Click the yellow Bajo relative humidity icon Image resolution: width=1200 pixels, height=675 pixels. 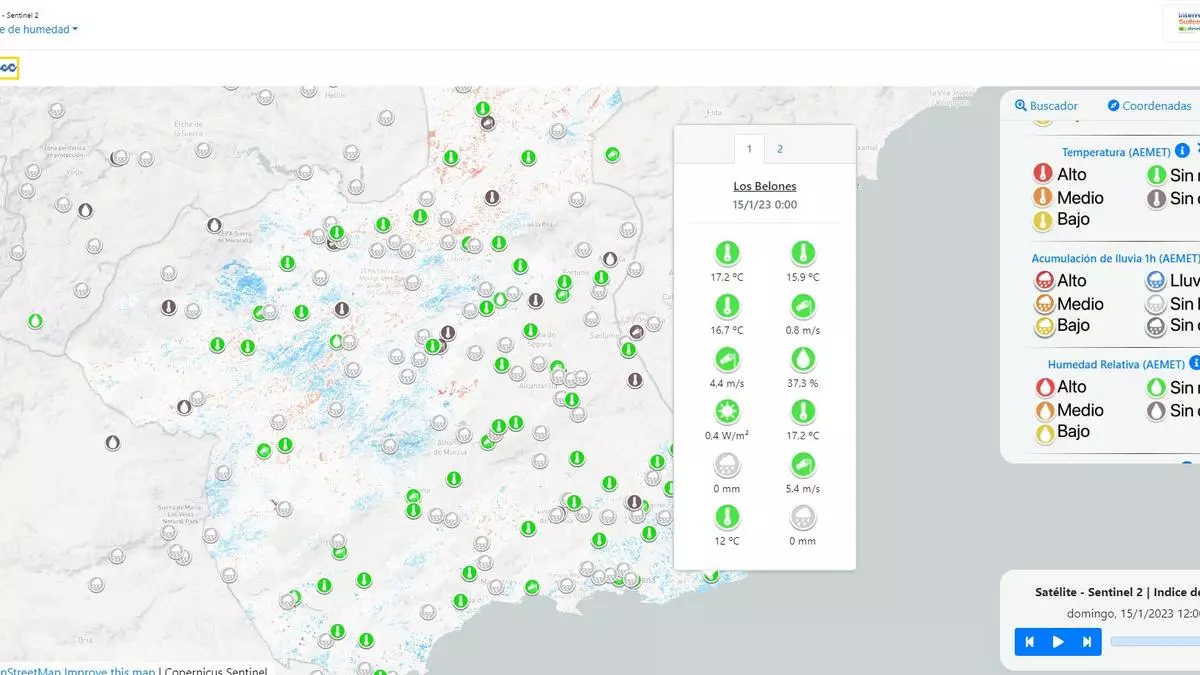(x=1043, y=432)
